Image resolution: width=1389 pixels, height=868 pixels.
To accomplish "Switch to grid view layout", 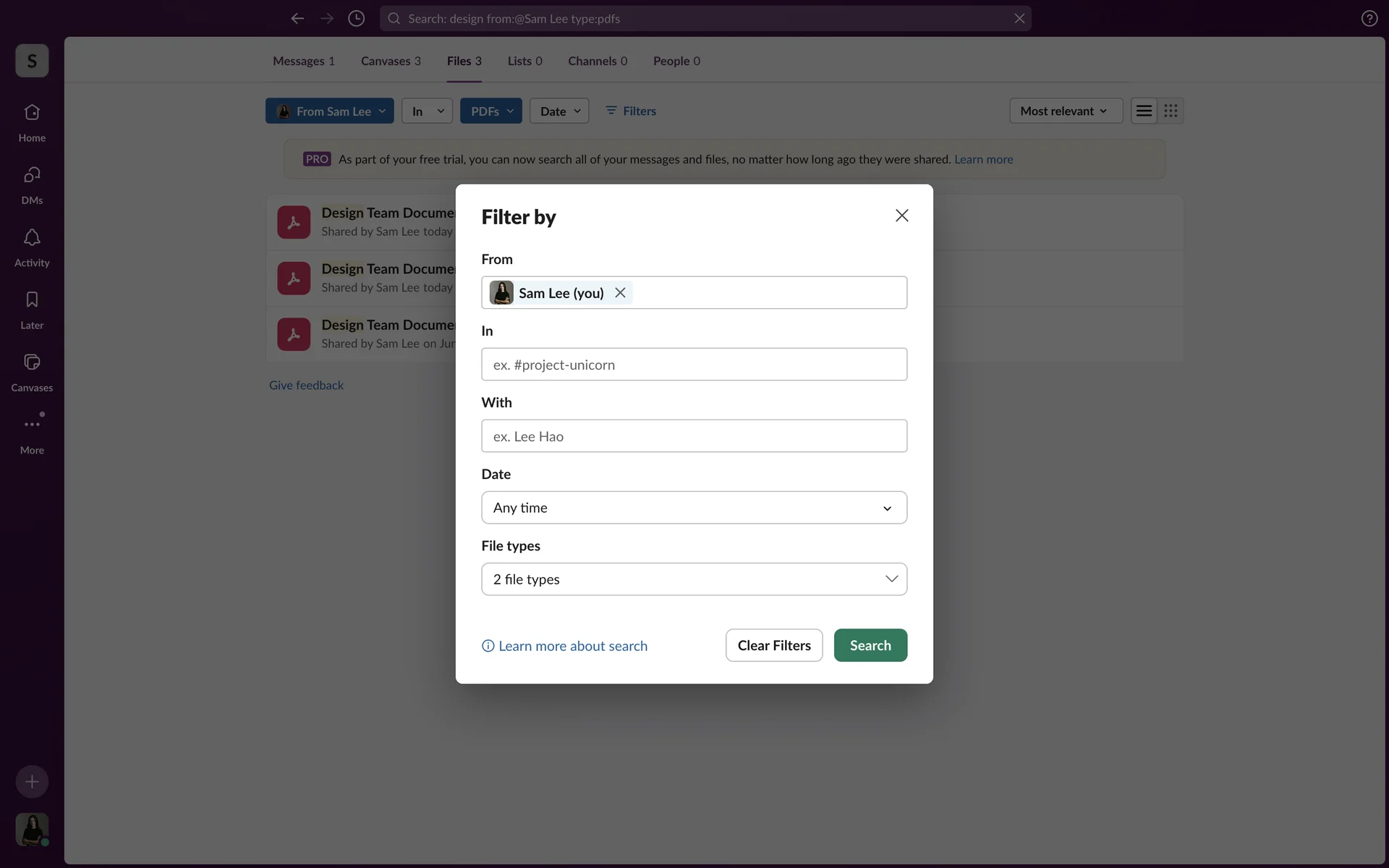I will click(1171, 111).
